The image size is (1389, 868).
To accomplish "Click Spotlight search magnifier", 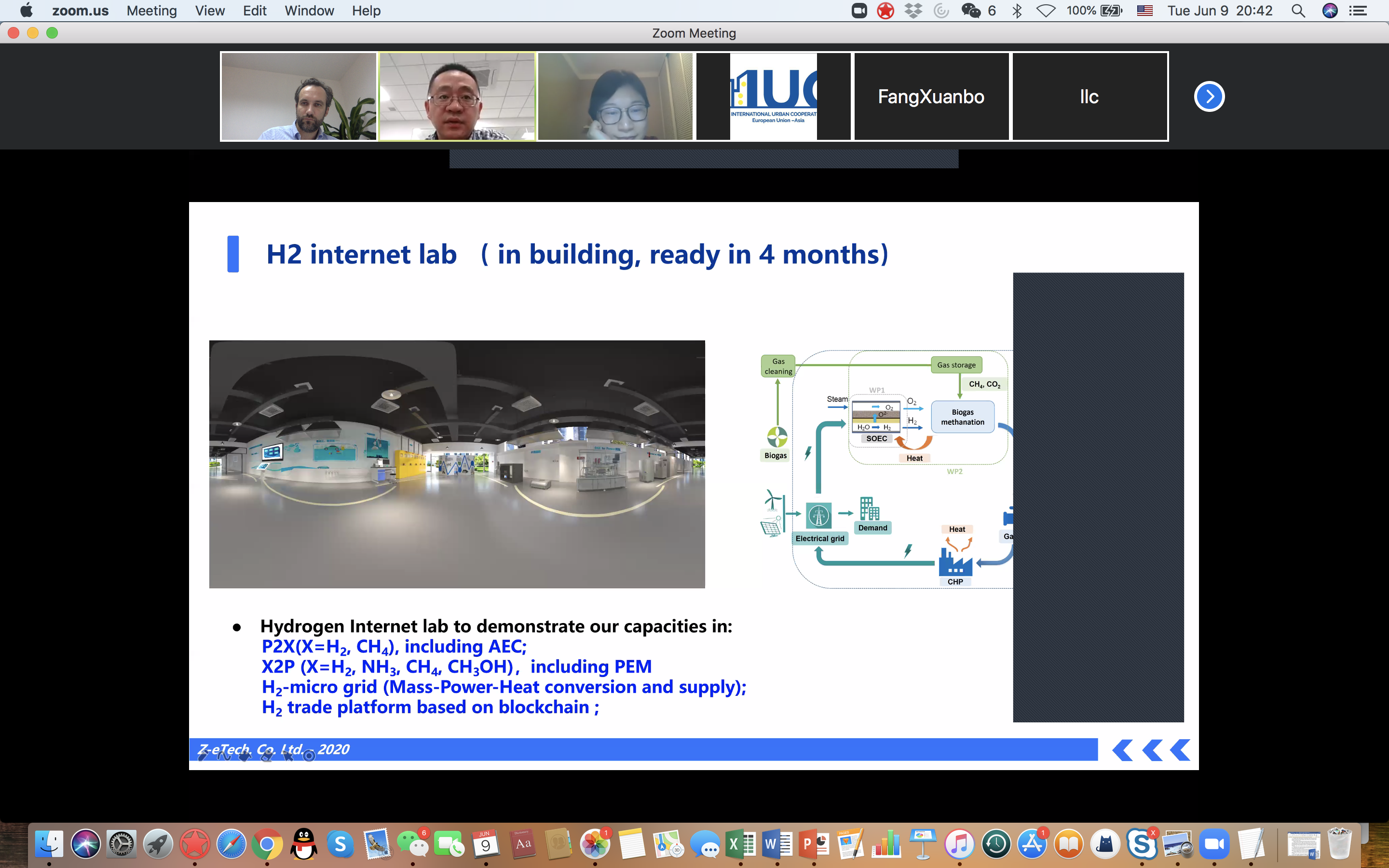I will (x=1298, y=11).
